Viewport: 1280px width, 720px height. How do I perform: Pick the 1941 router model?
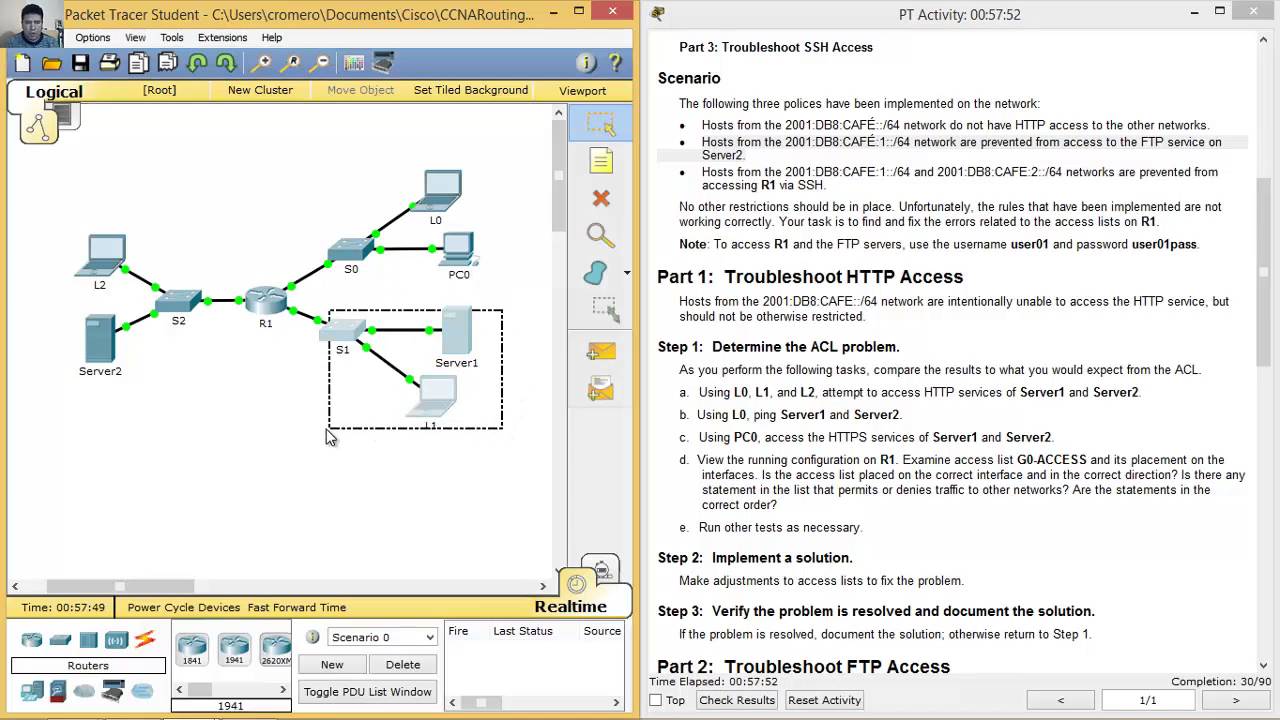click(234, 650)
